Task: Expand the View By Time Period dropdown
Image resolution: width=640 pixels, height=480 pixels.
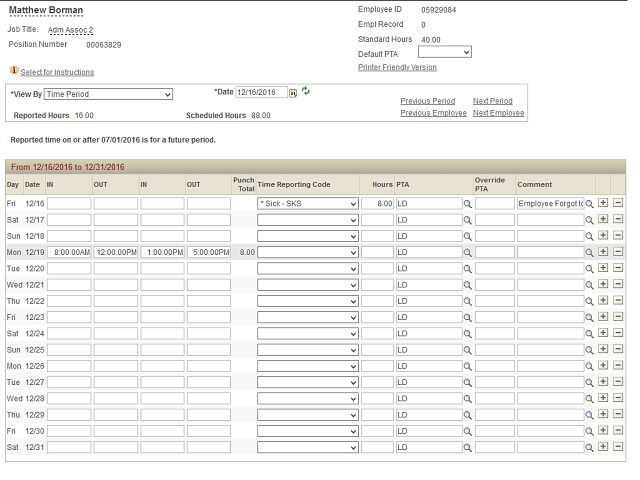Action: pos(109,94)
